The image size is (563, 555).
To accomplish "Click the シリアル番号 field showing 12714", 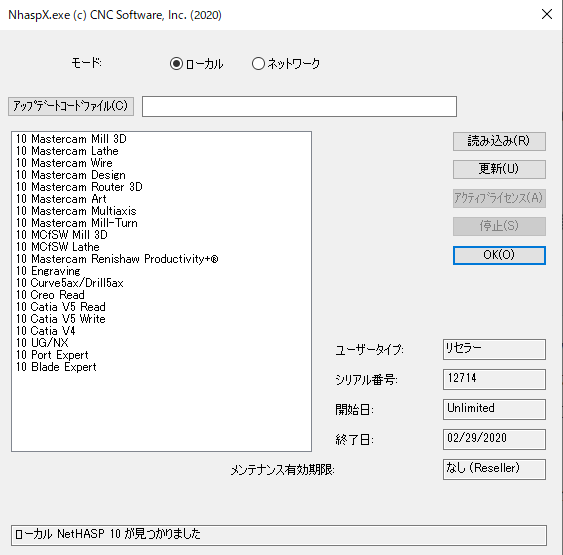I will tap(494, 379).
